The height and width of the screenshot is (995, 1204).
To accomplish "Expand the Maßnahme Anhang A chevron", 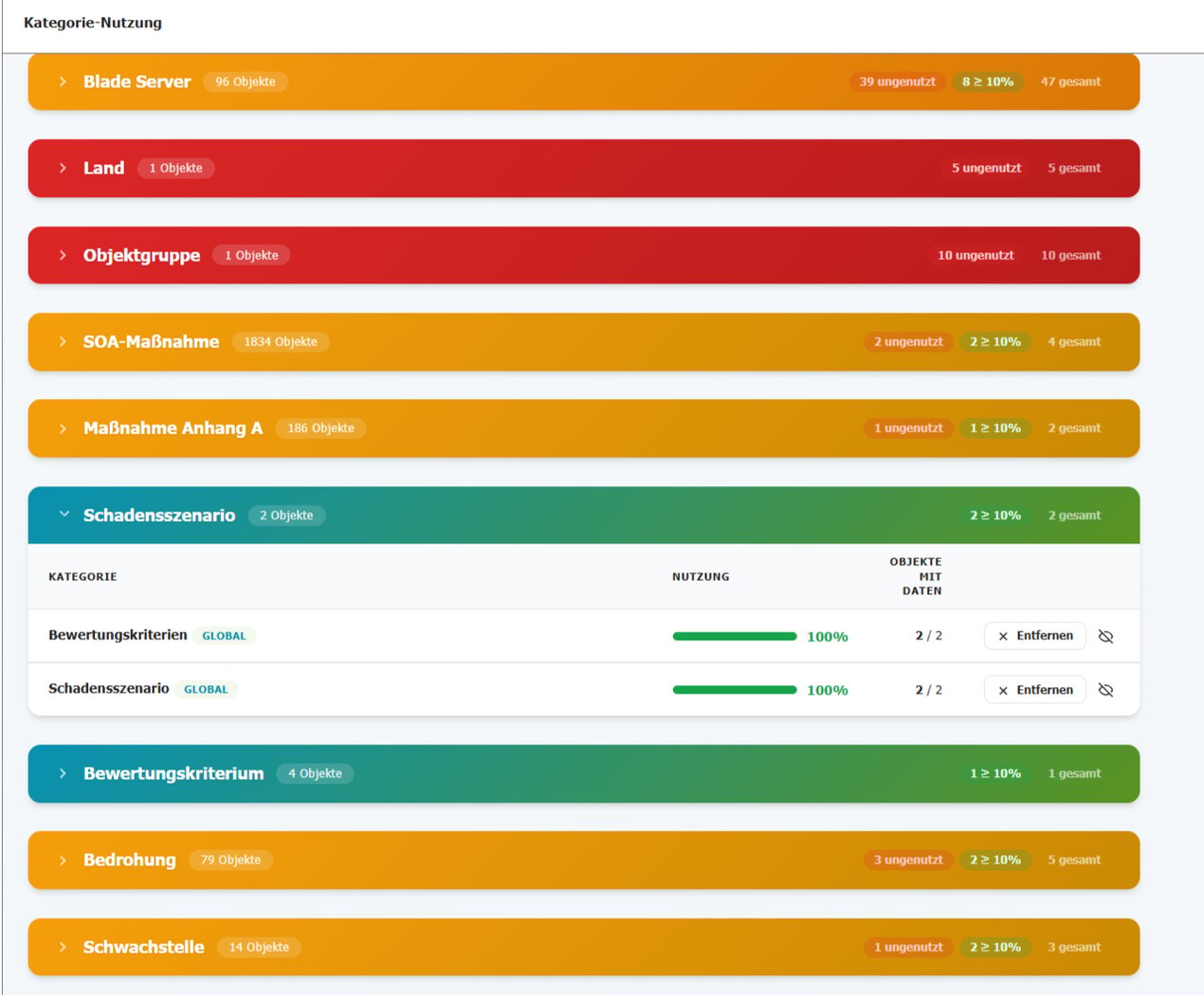I will (63, 428).
